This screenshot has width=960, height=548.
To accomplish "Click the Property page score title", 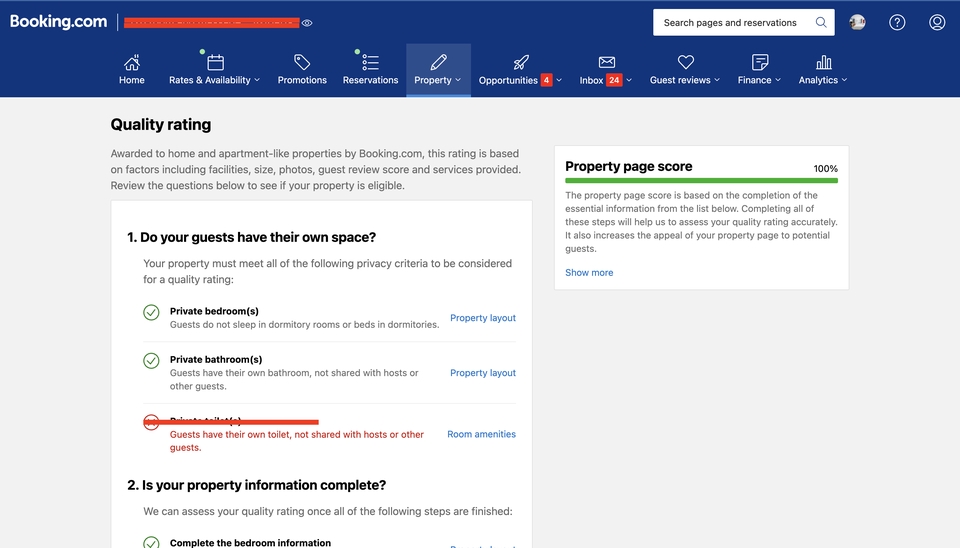I will tap(629, 167).
